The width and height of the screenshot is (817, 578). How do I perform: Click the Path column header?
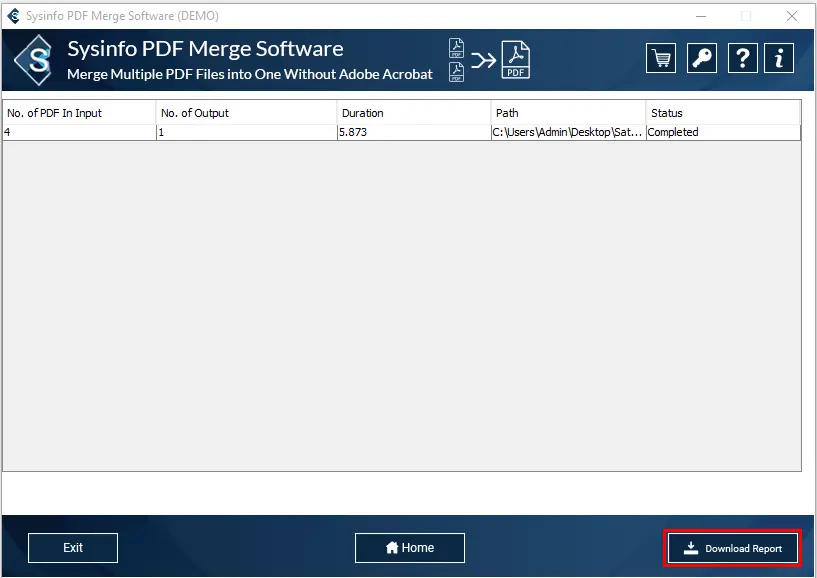coord(568,113)
